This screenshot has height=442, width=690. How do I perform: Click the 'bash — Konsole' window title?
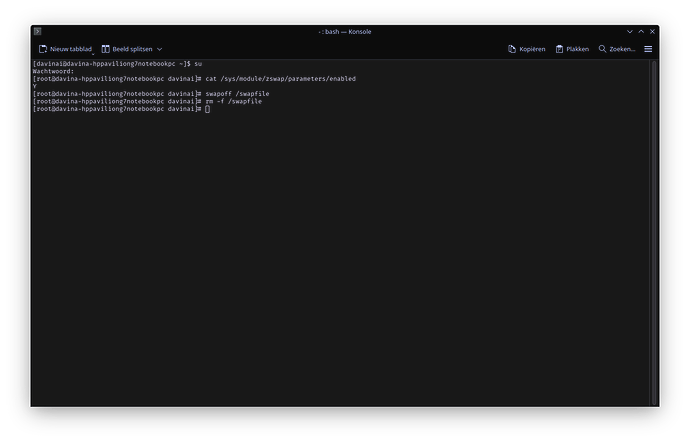pos(345,31)
